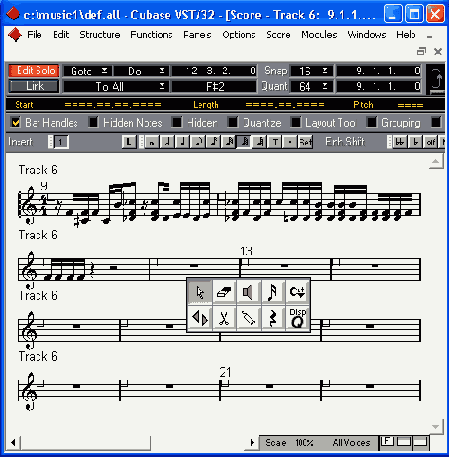The height and width of the screenshot is (457, 449).
Task: Enable the Hidden Notes checkbox
Action: click(93, 122)
